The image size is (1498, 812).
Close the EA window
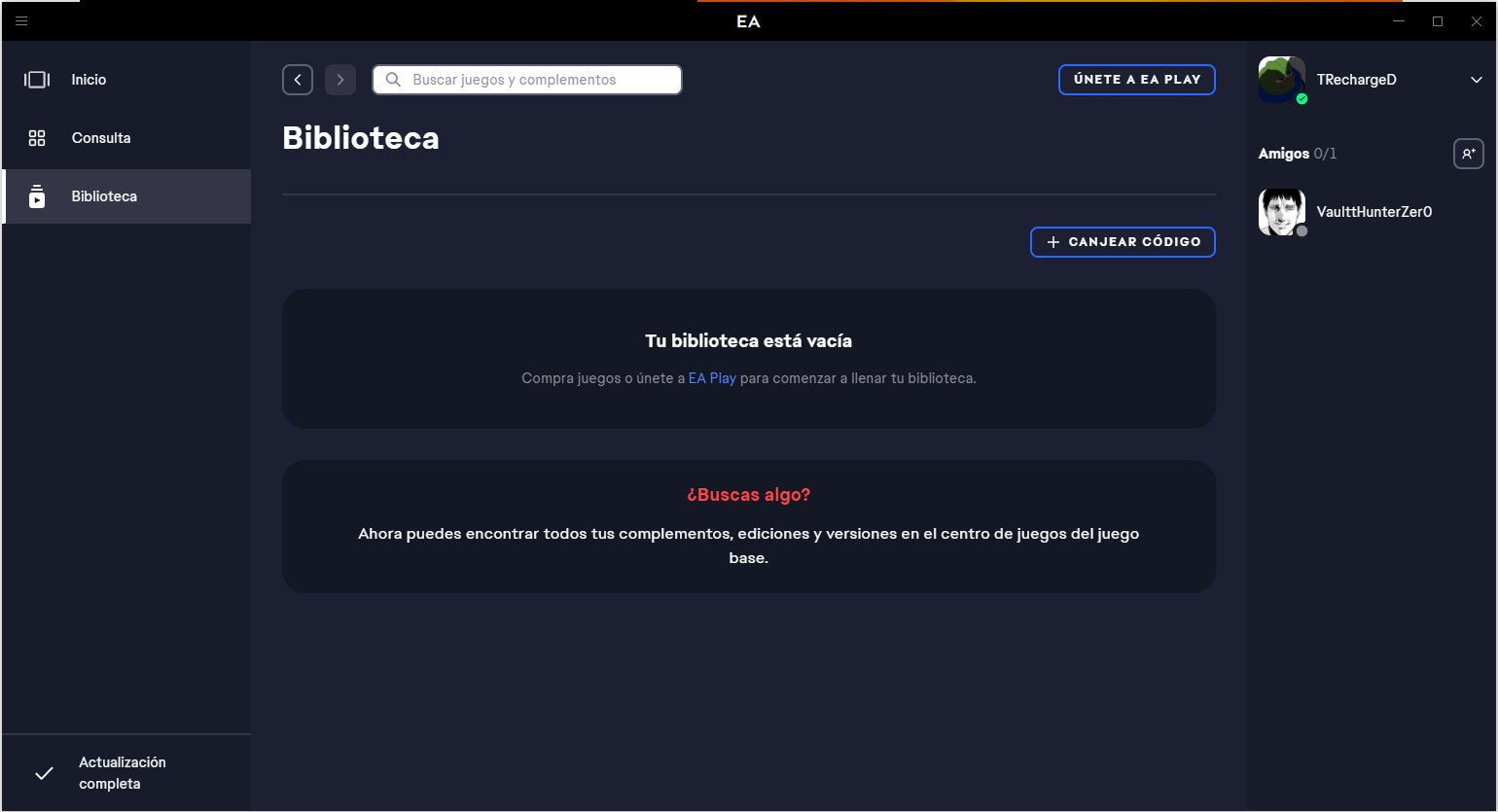click(x=1477, y=20)
